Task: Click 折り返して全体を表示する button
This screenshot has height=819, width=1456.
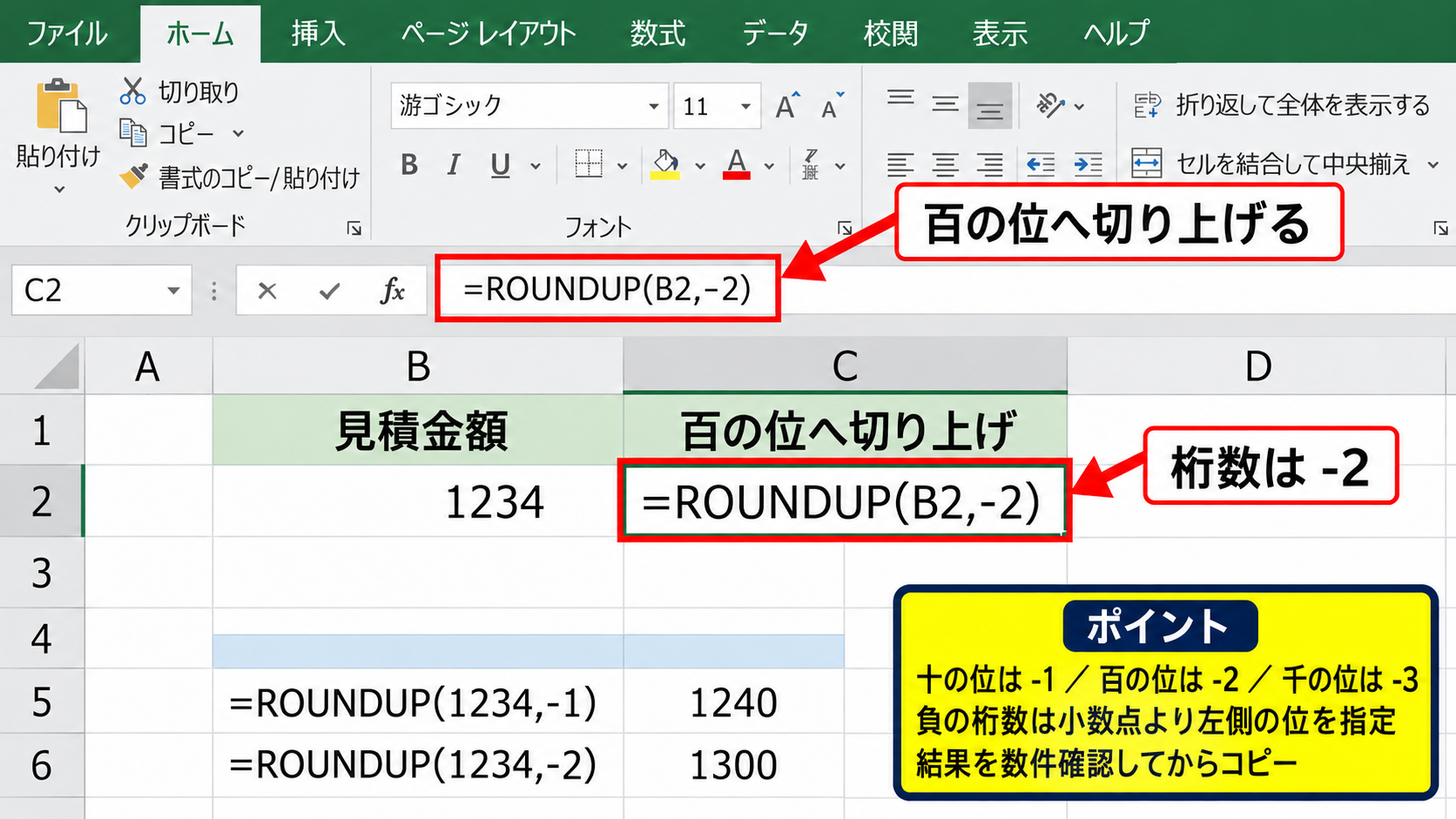Action: pyautogui.click(x=1281, y=105)
